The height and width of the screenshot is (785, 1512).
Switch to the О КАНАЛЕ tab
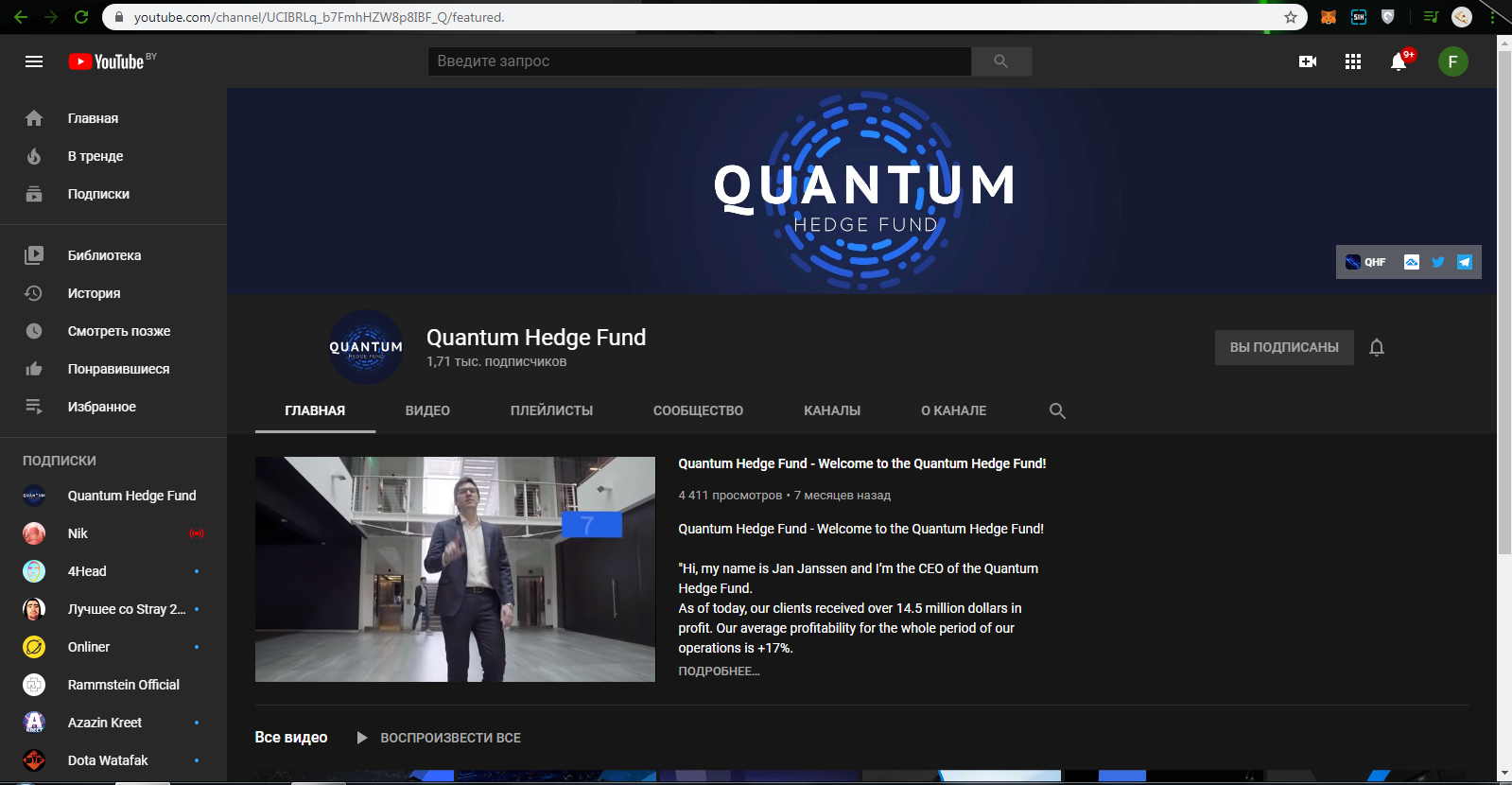click(x=954, y=410)
